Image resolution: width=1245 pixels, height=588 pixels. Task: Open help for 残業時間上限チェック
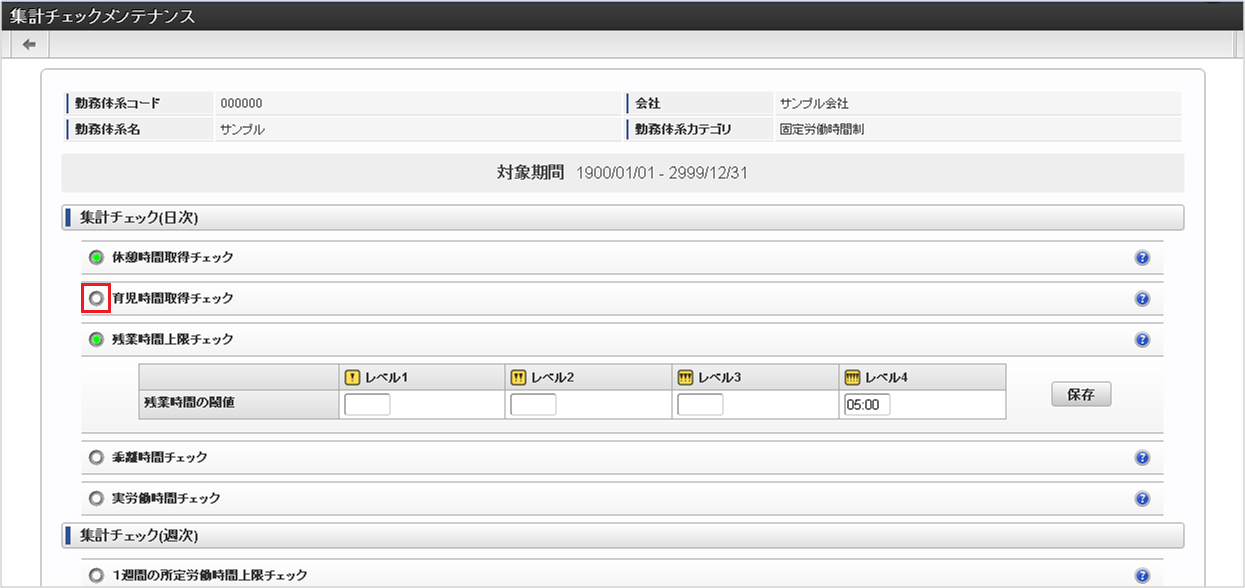point(1142,340)
